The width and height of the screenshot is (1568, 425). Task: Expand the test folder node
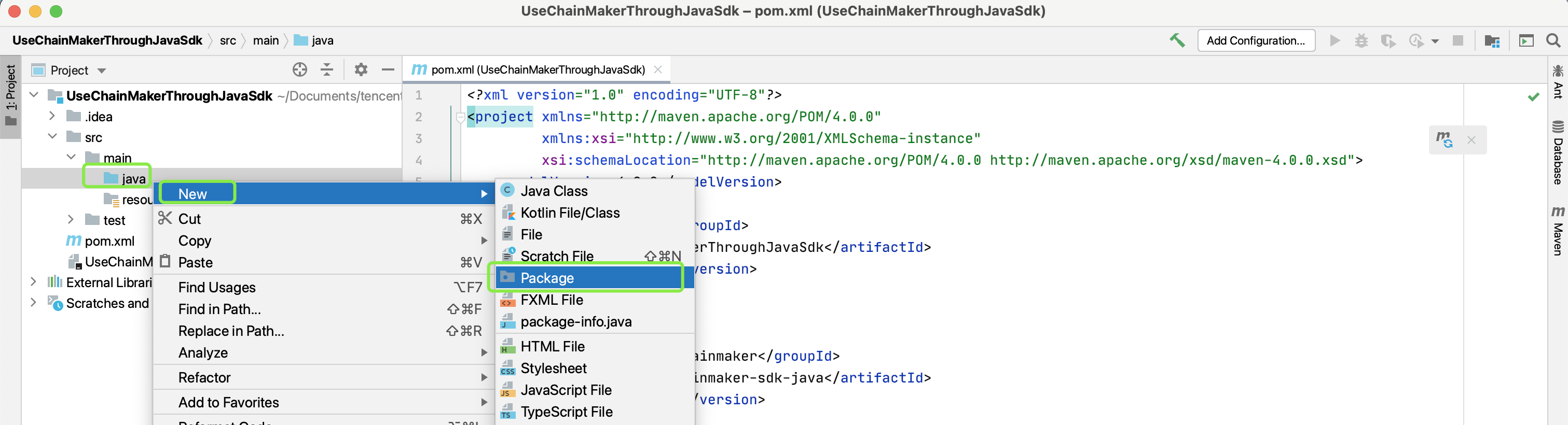coord(71,219)
